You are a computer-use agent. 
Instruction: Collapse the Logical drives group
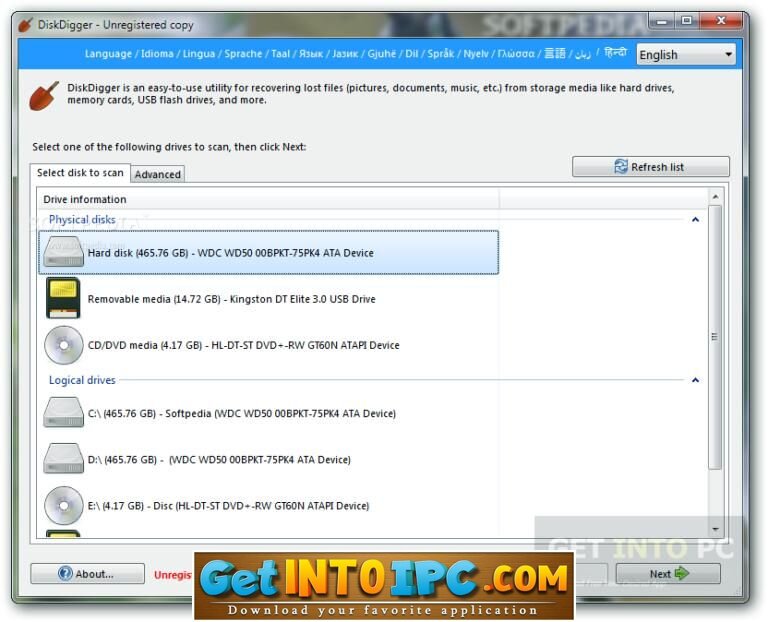[x=695, y=380]
